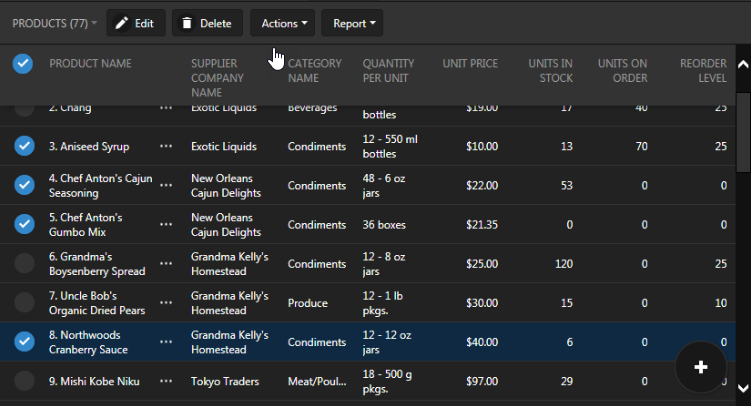
Task: Toggle the select-all checkbox in header
Action: coord(22,64)
